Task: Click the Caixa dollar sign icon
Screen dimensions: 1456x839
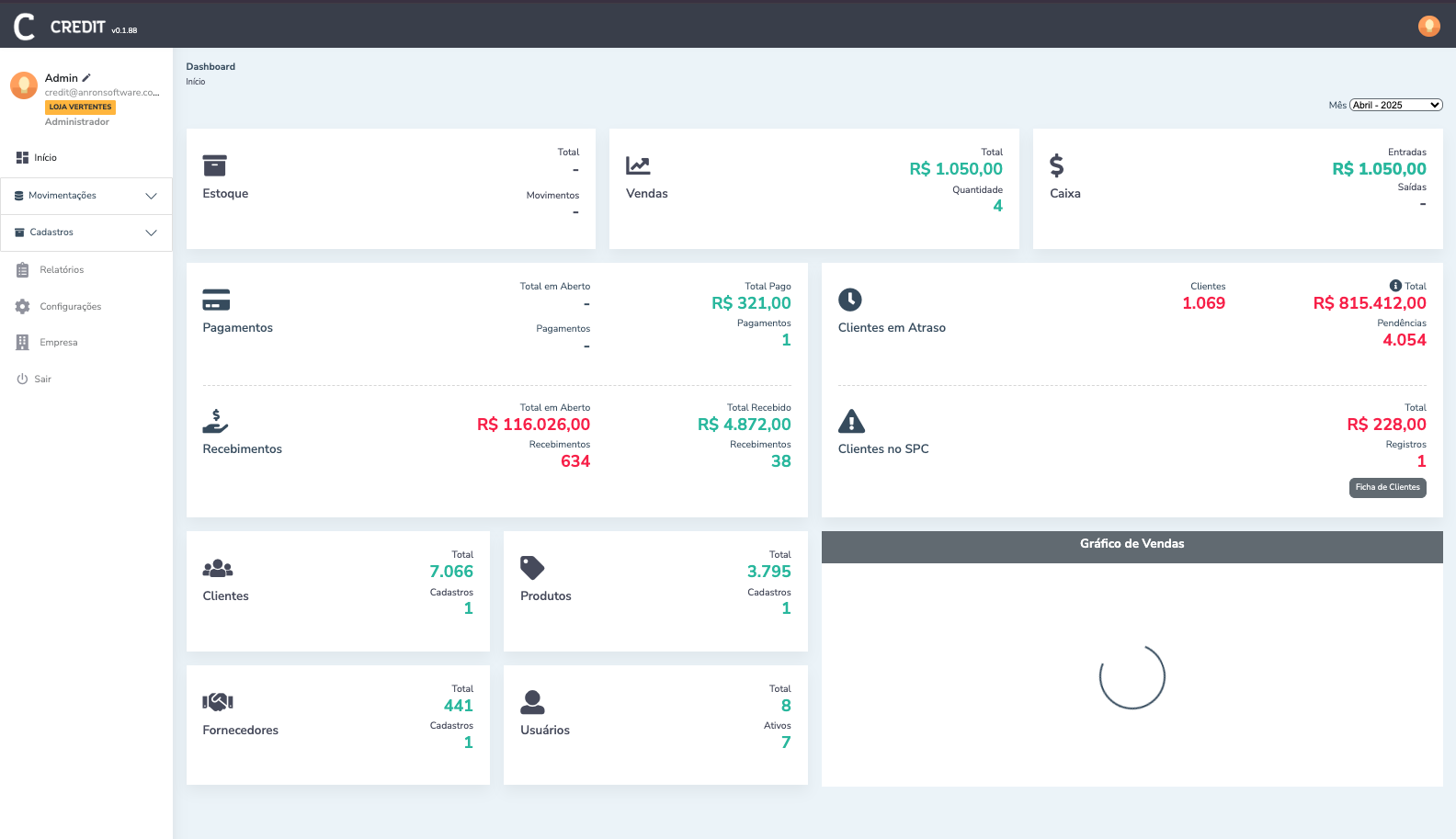Action: [x=1056, y=165]
